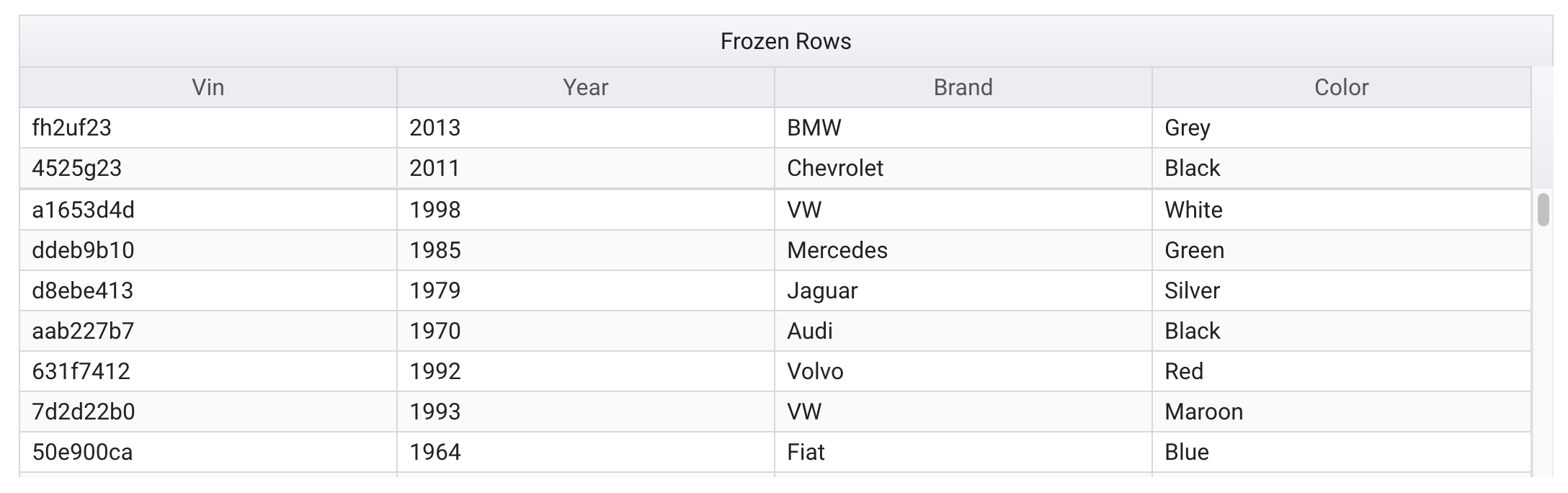Click the vin cell 50e900ca

208,452
